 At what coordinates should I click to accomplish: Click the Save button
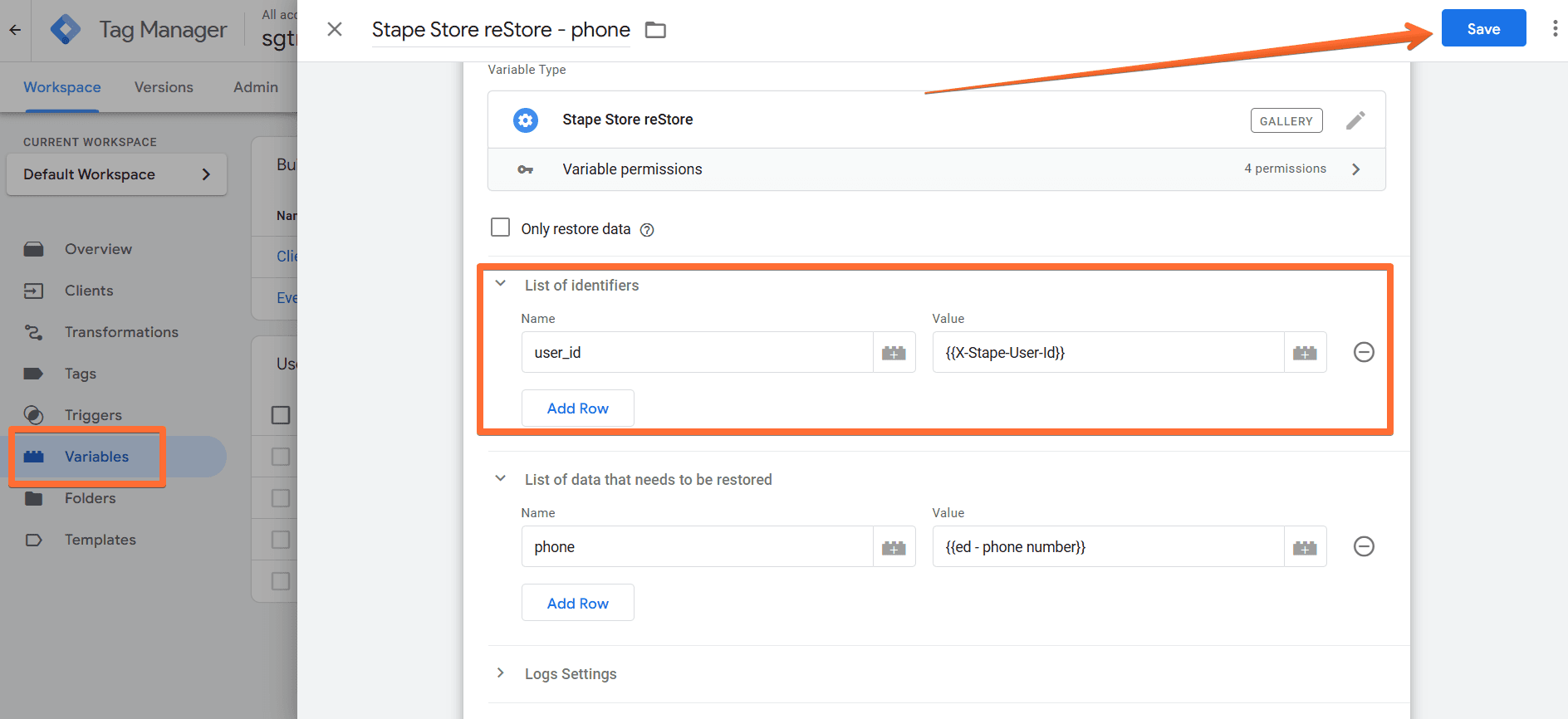[1483, 28]
